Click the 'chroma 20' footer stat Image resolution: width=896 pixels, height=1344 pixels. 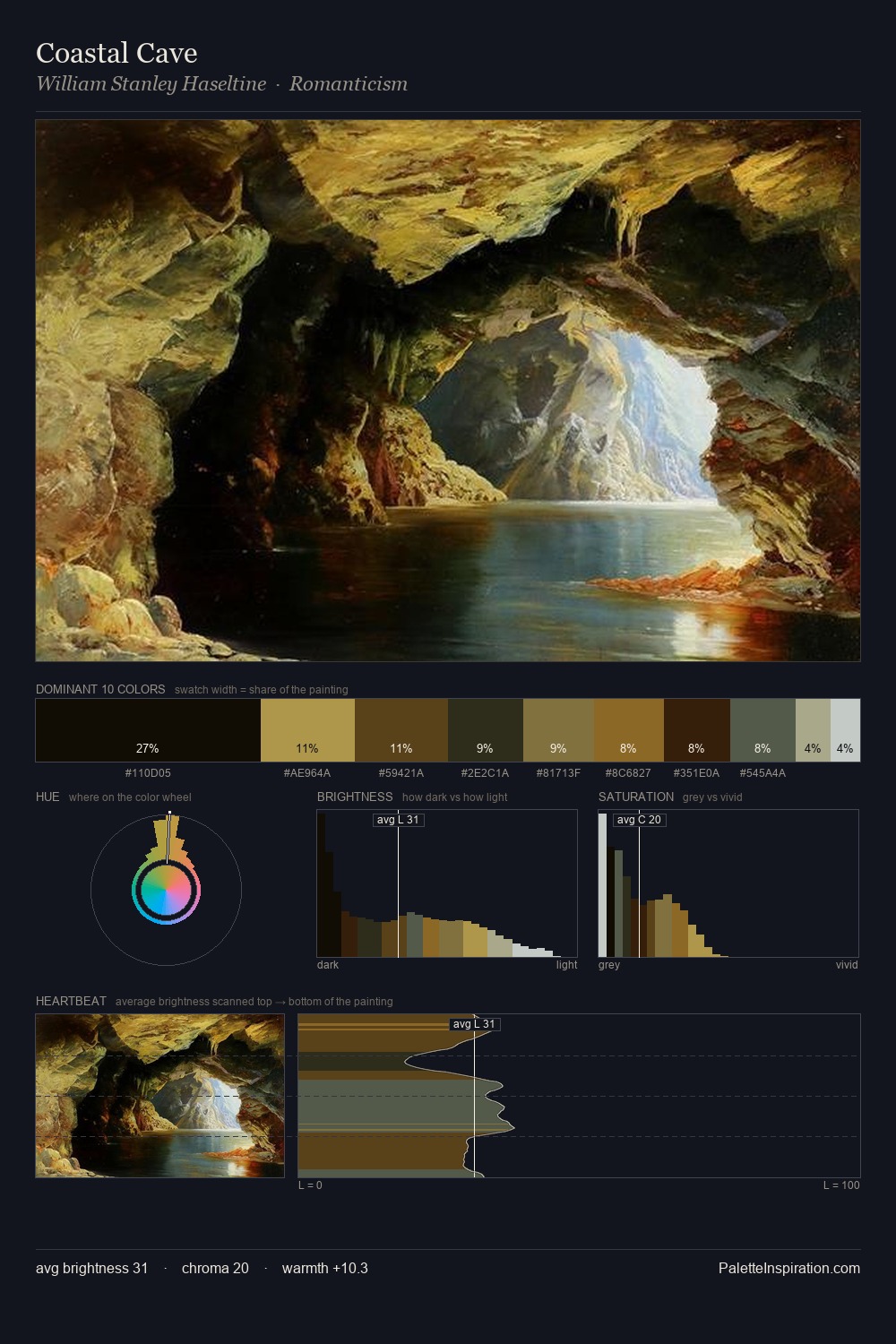(x=215, y=1268)
